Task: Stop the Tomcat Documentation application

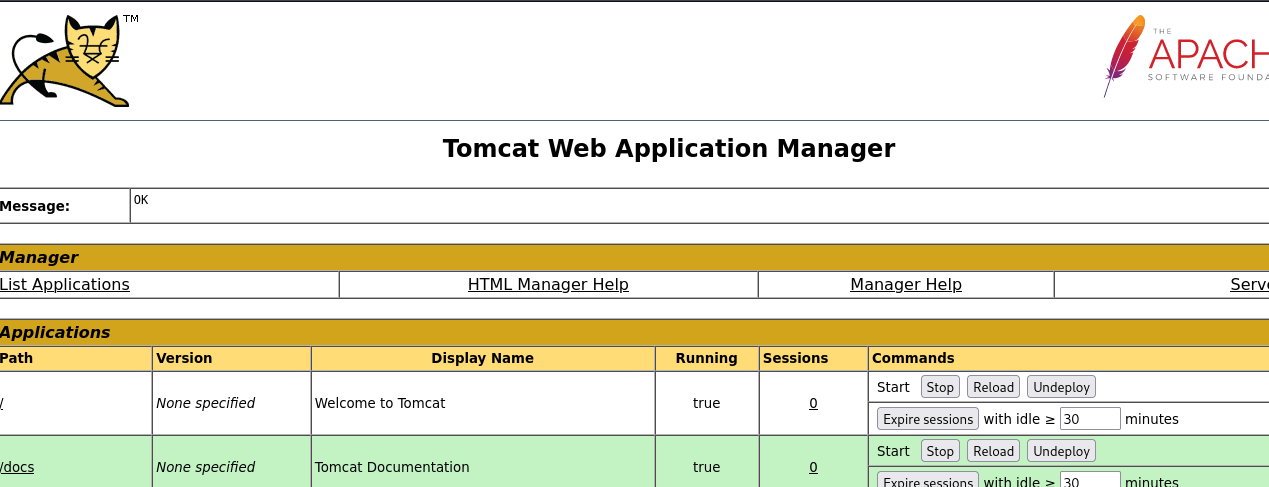Action: click(940, 451)
